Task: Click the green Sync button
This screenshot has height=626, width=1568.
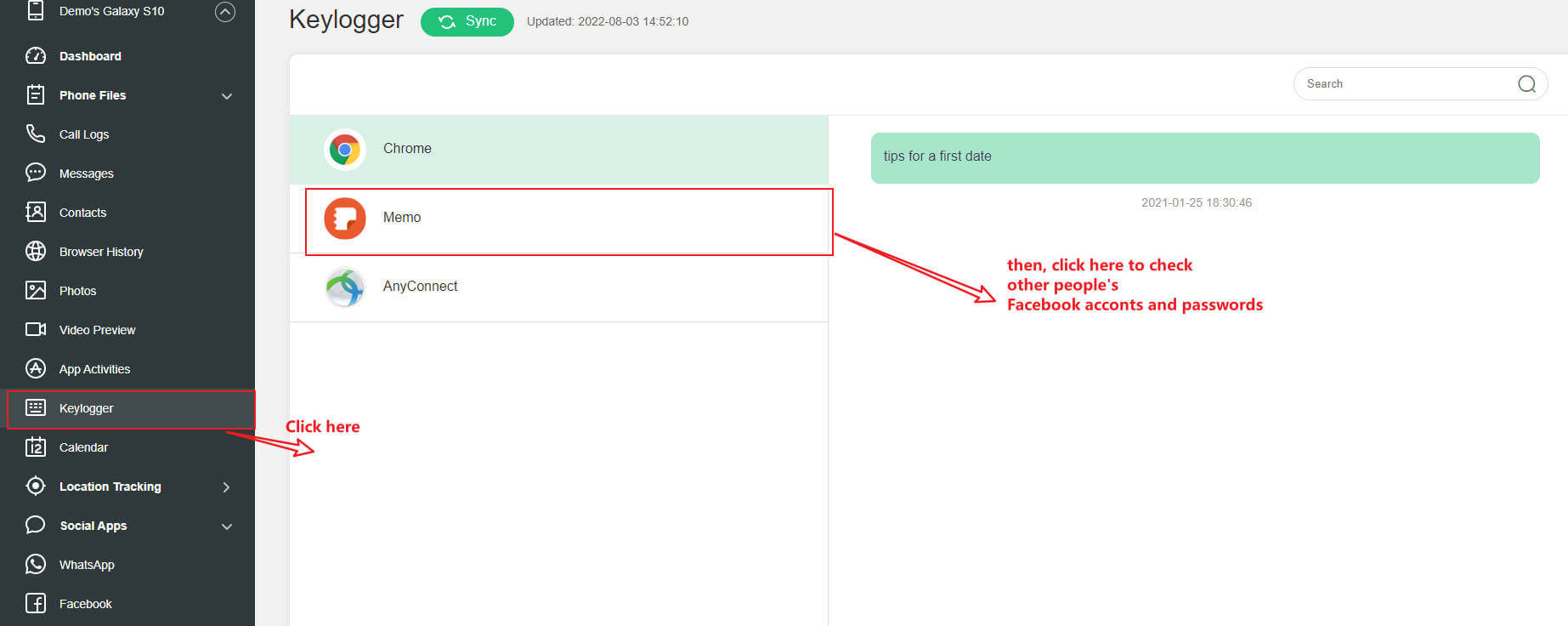Action: (467, 21)
